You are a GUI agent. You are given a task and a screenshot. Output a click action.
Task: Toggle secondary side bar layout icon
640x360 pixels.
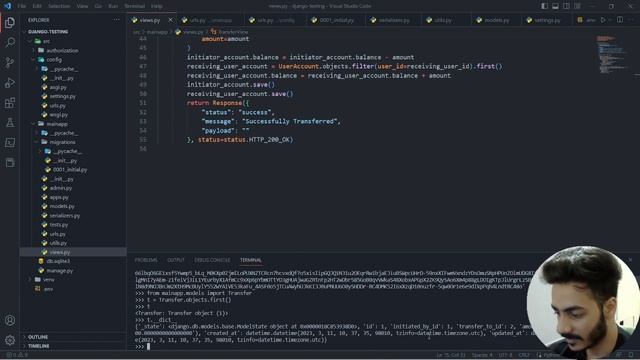point(567,6)
